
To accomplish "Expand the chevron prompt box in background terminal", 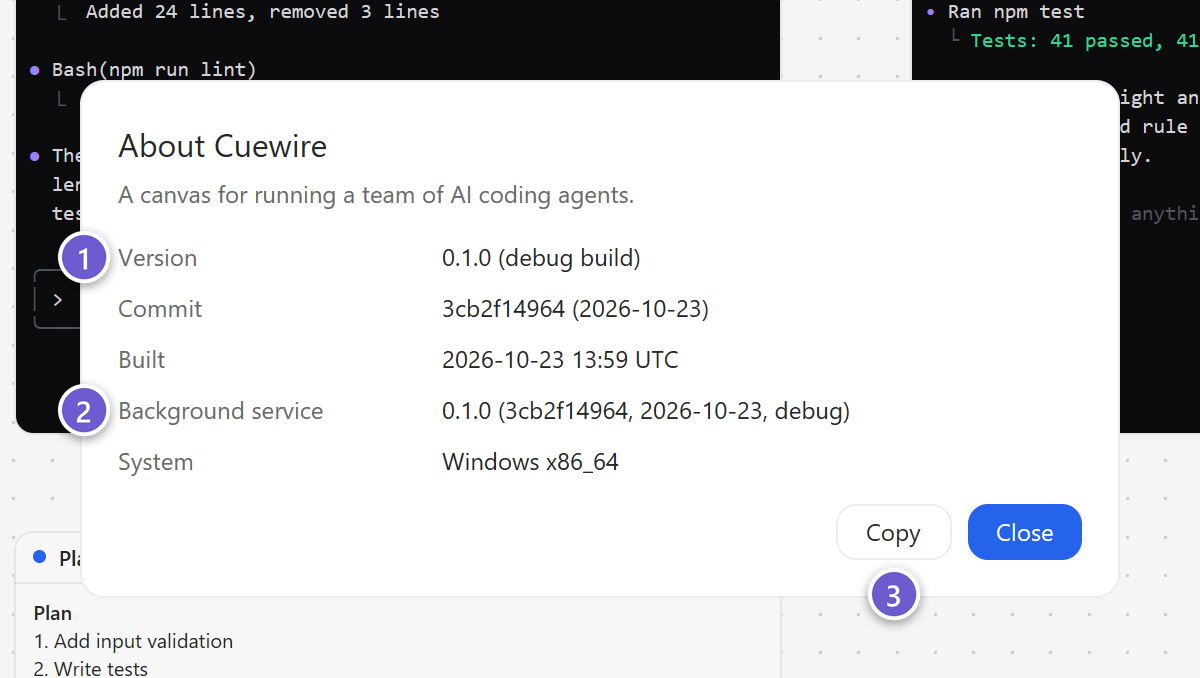I will click(x=57, y=299).
